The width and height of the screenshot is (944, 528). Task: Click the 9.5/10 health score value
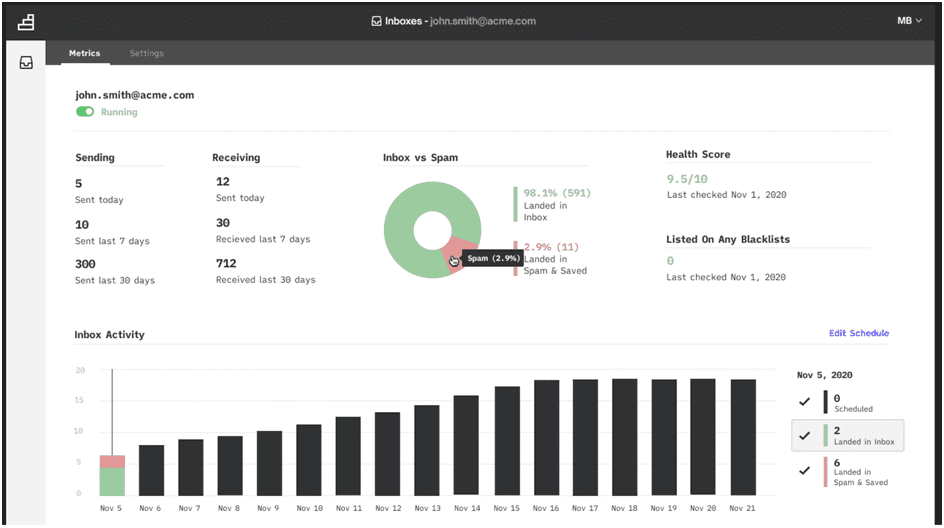pyautogui.click(x=687, y=179)
